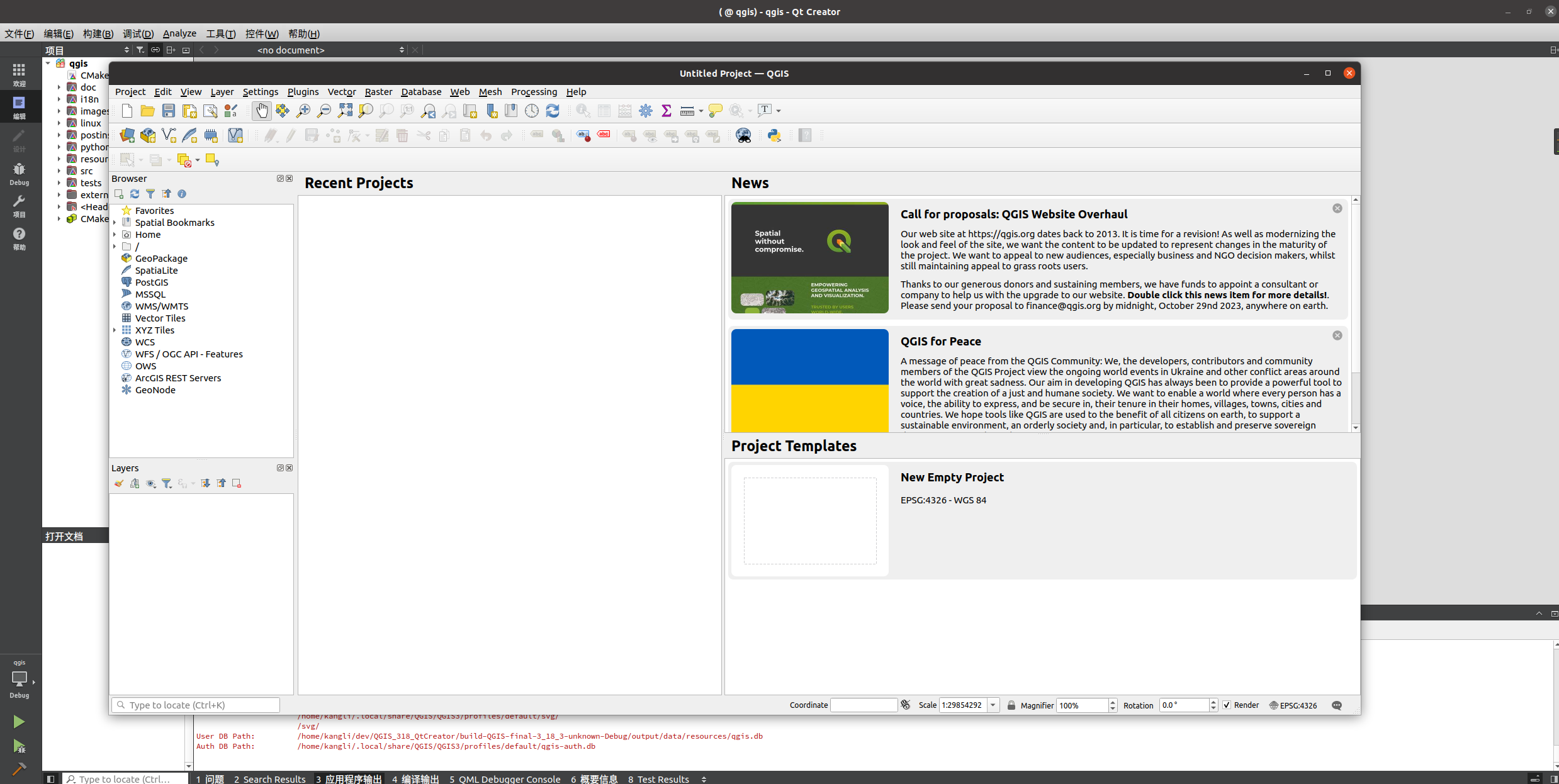
Task: Toggle the scale lock icon near Magnifier
Action: pyautogui.click(x=1011, y=705)
